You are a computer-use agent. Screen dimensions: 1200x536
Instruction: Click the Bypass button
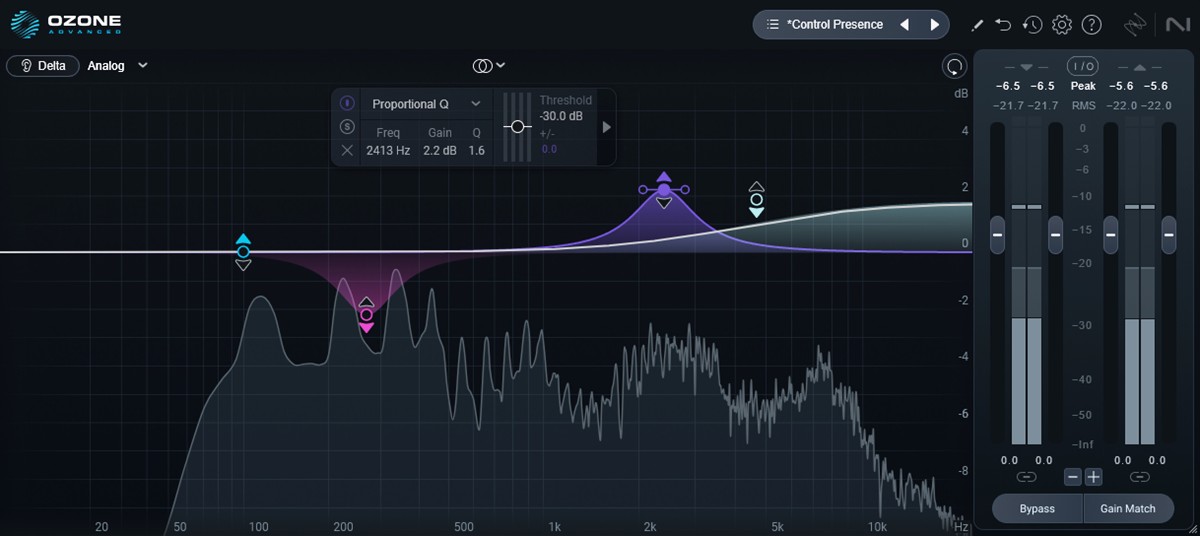coord(1037,508)
